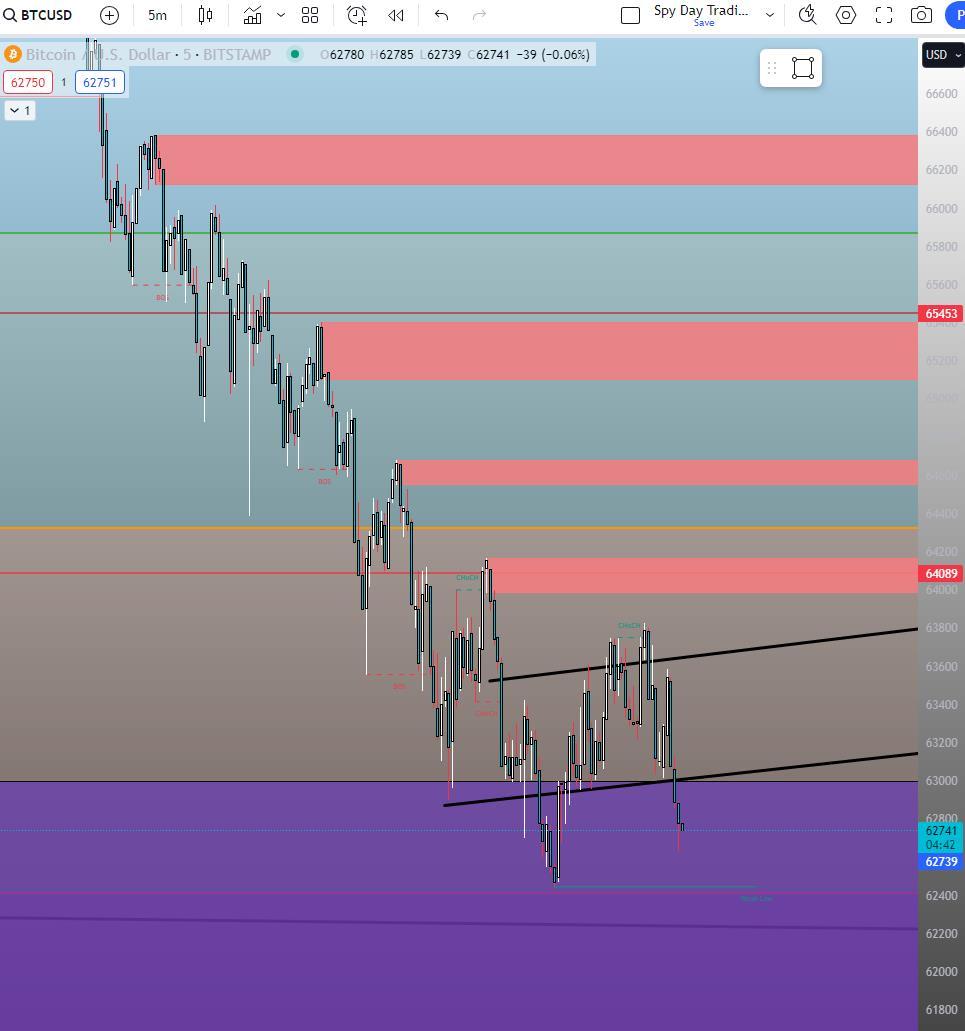This screenshot has height=1031, width=965.
Task: Open indicator templates grid icon
Action: pyautogui.click(x=310, y=15)
